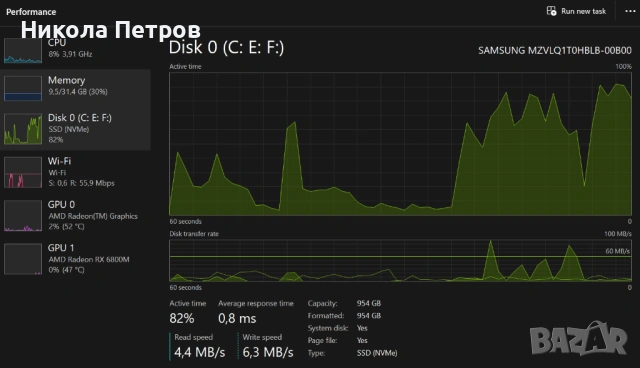Click the GPU 0 mini graph thumbnail
Screen dimensions: 640x368
[x=23, y=215]
